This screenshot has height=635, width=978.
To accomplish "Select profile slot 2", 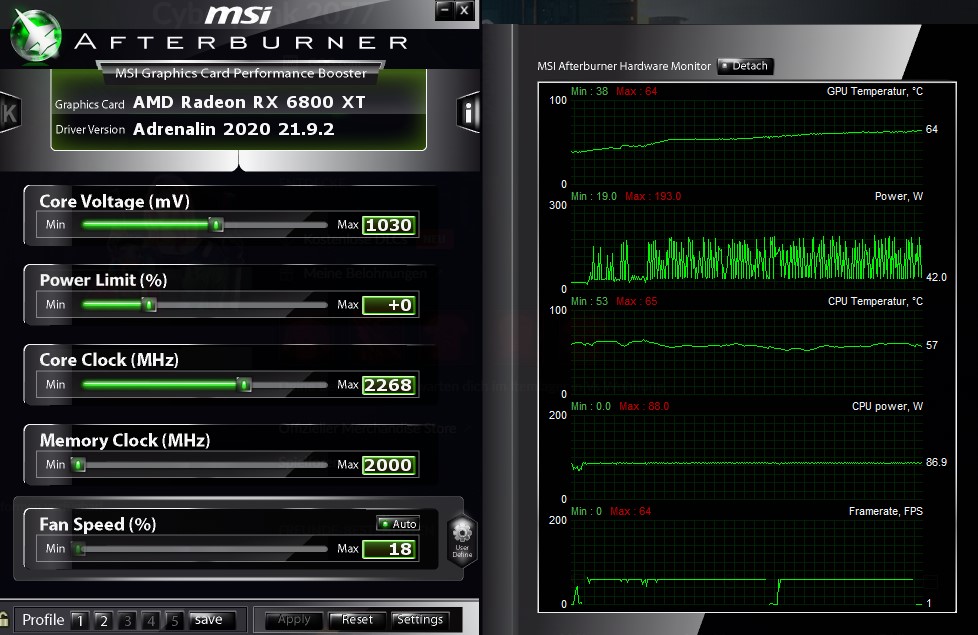I will coord(104,620).
